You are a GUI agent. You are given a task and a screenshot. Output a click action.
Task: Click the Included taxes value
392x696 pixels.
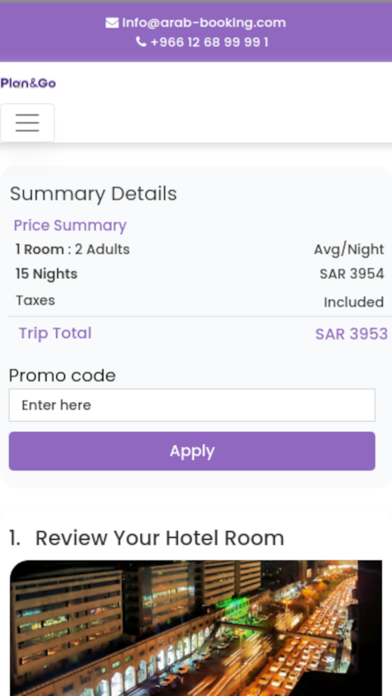tap(354, 302)
